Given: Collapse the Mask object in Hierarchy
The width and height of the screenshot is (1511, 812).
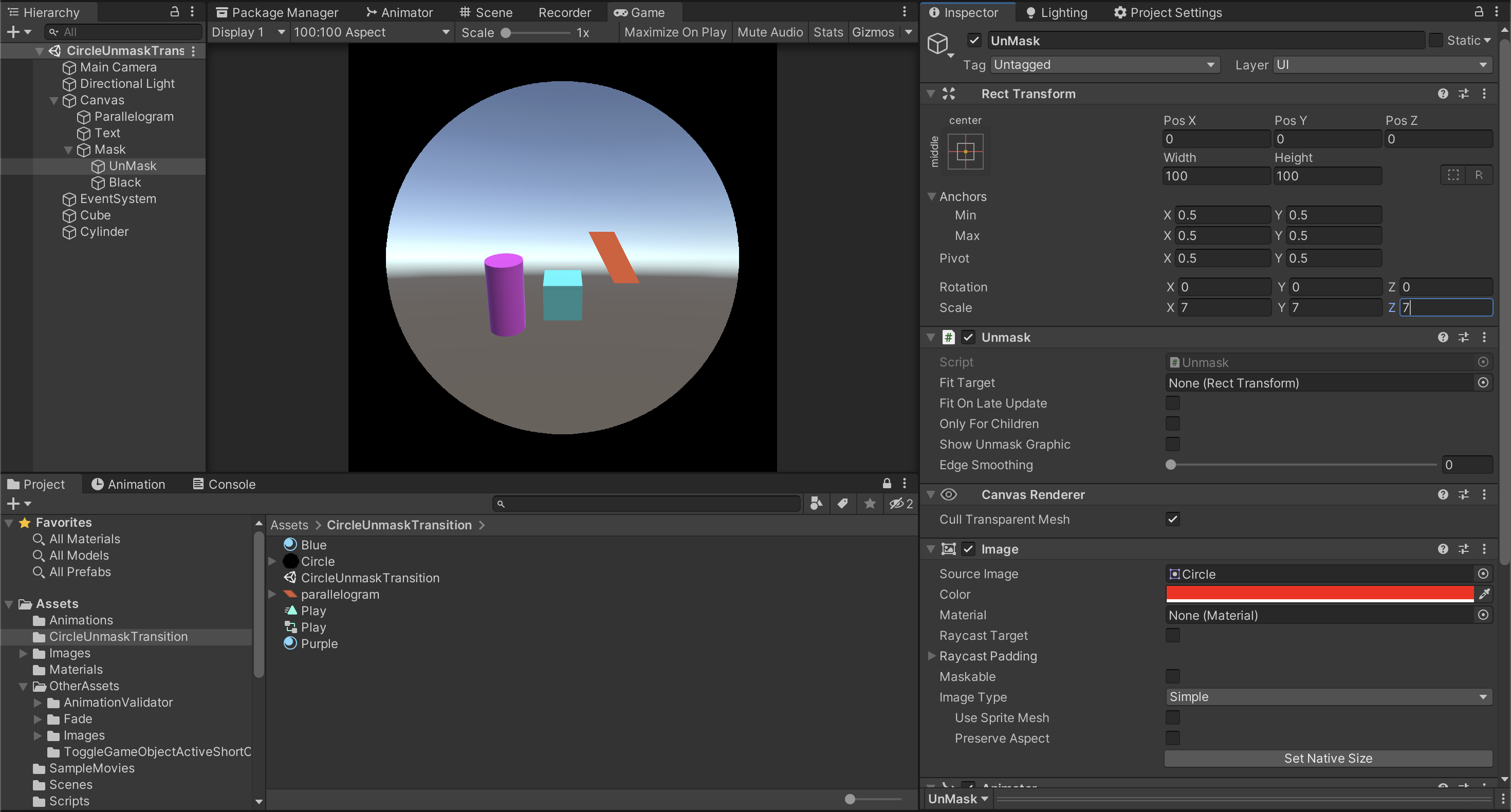Looking at the screenshot, I should point(68,150).
